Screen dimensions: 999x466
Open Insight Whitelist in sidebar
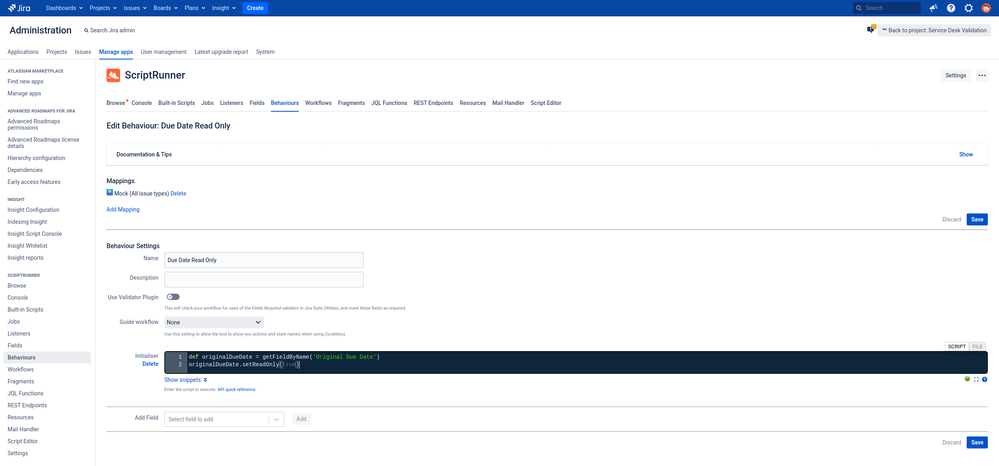pyautogui.click(x=27, y=246)
